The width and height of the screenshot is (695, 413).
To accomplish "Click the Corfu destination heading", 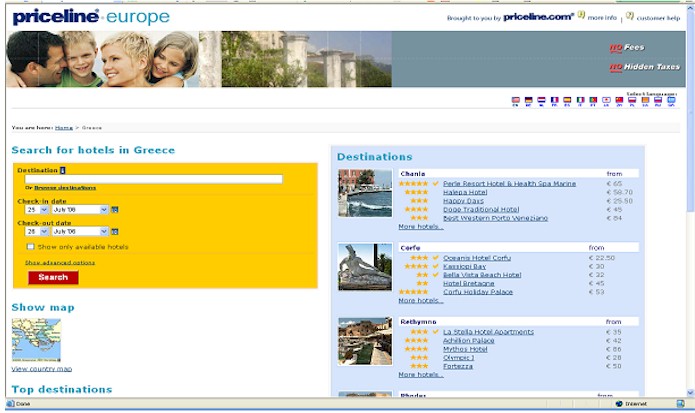I will click(410, 248).
